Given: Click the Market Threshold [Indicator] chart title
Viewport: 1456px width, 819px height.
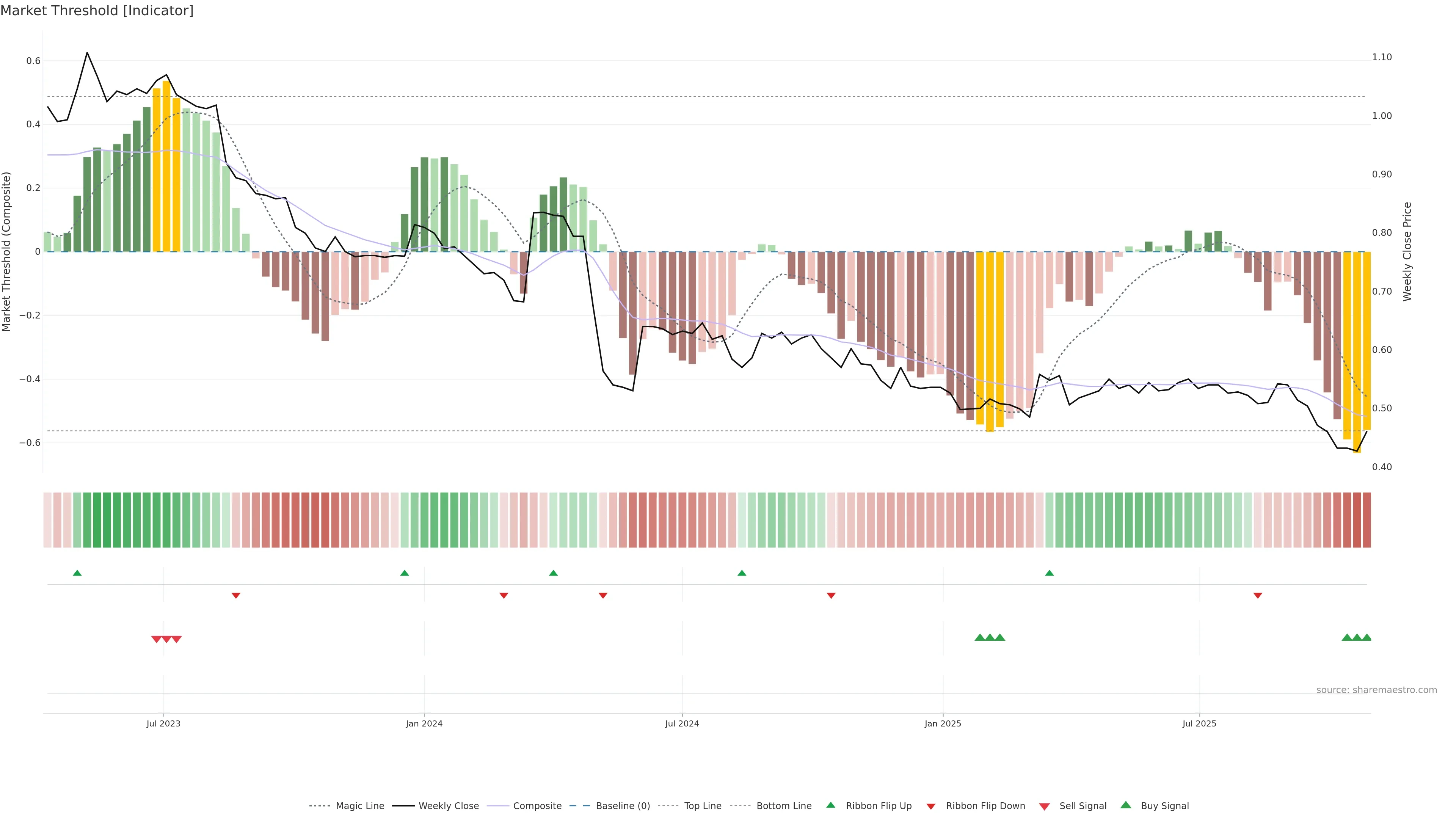Looking at the screenshot, I should coord(97,11).
